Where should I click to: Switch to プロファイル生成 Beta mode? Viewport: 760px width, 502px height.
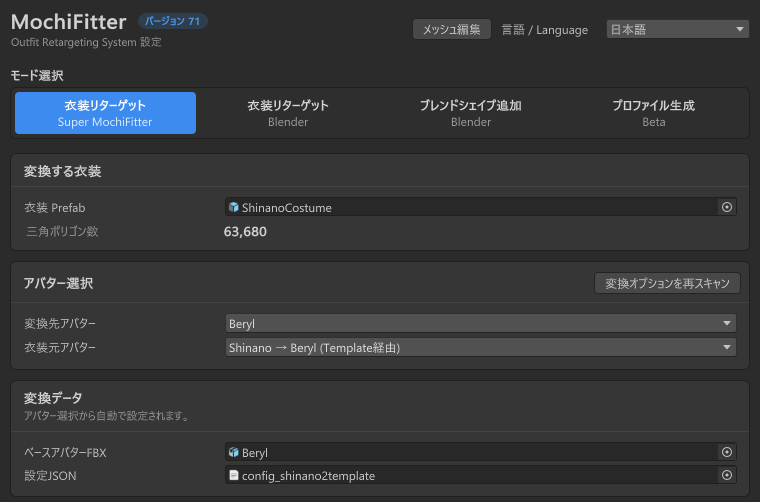coord(653,113)
